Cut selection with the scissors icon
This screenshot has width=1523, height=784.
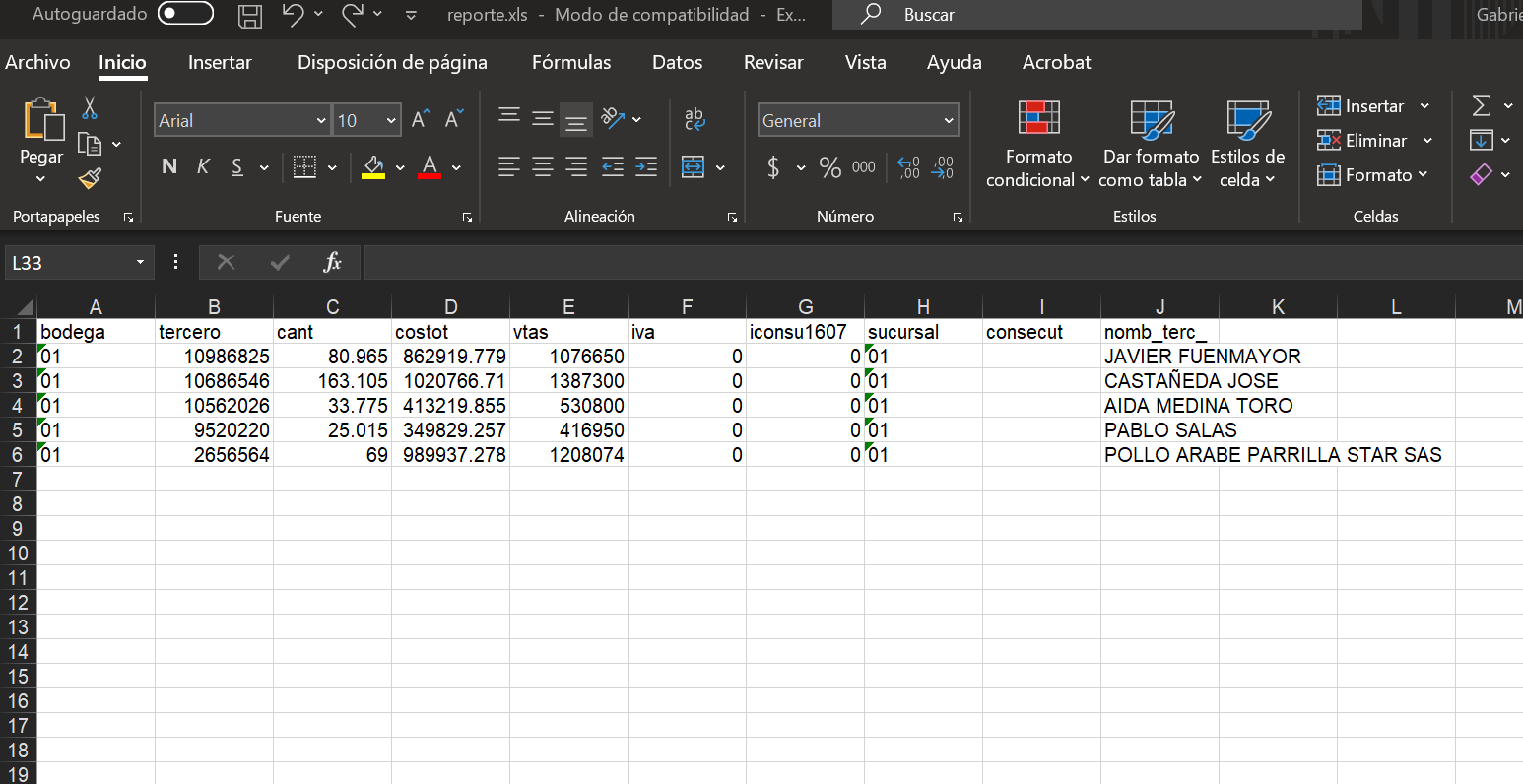tap(90, 107)
